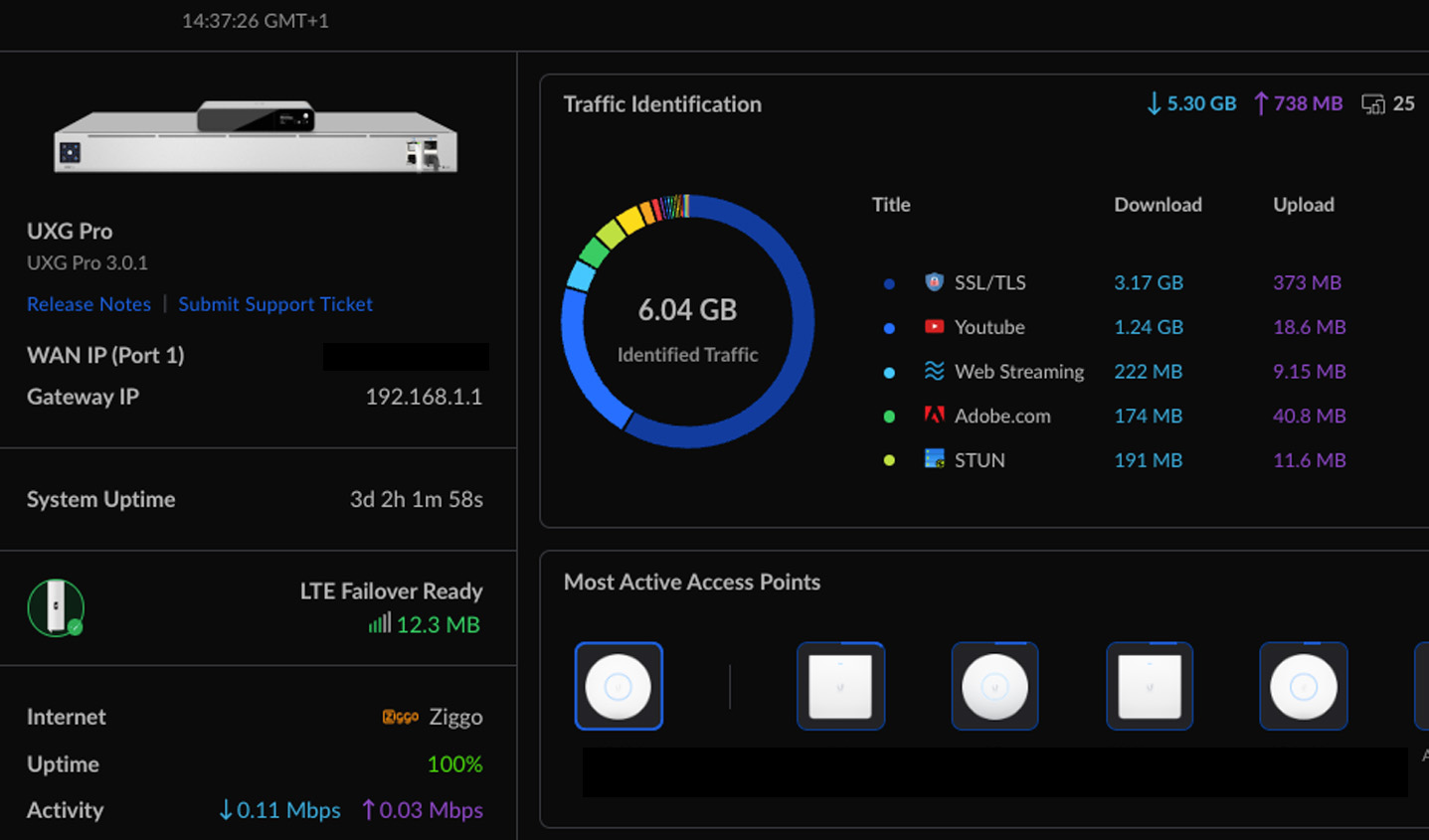This screenshot has width=1429, height=840.
Task: Click the clients count icon beside 25
Action: (1373, 103)
